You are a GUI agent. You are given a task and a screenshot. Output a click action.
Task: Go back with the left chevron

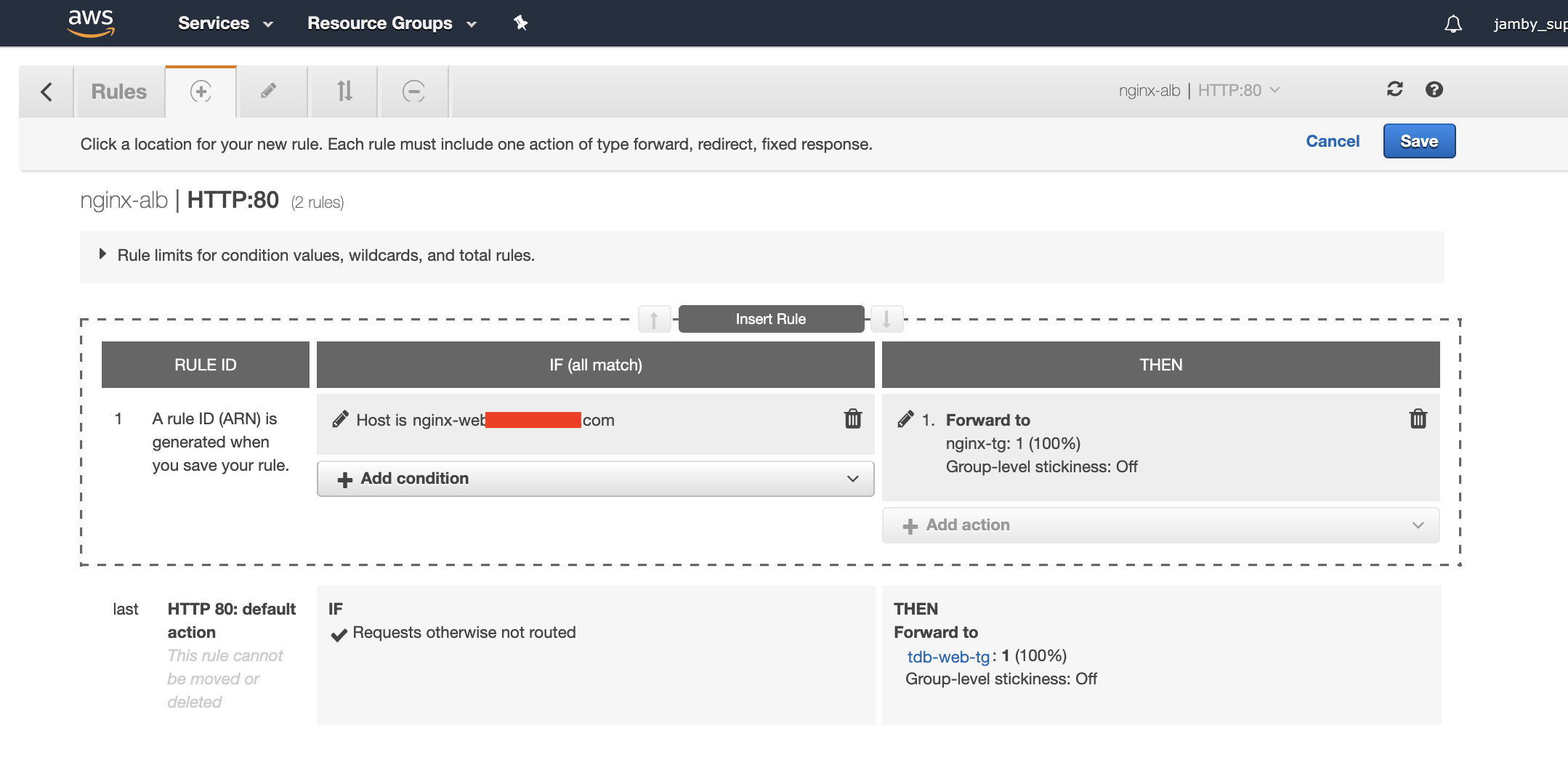coord(47,92)
